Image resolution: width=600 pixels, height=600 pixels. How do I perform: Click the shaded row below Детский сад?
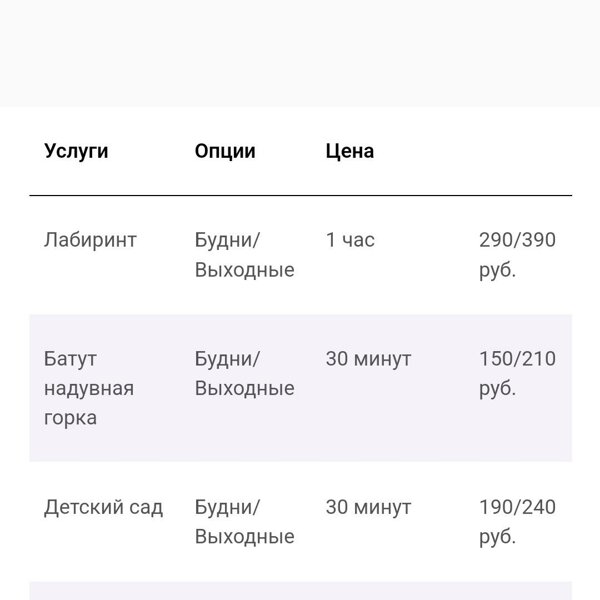(300, 591)
